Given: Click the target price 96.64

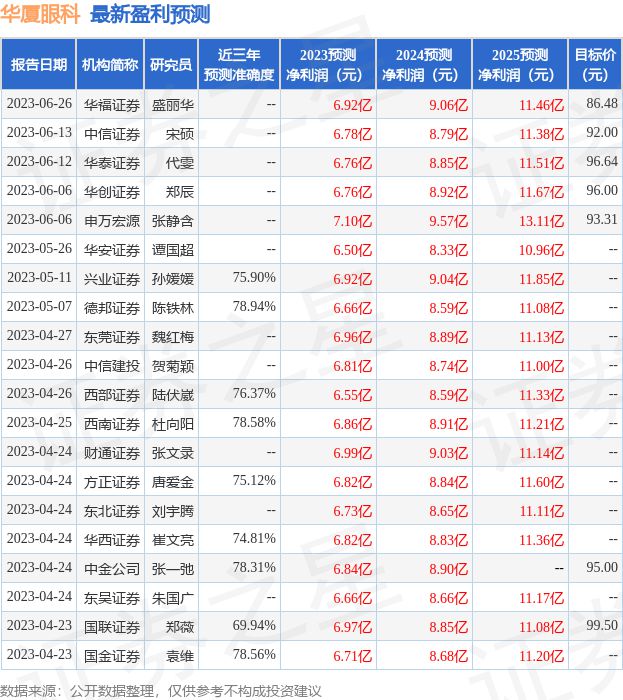Looking at the screenshot, I should [602, 162].
